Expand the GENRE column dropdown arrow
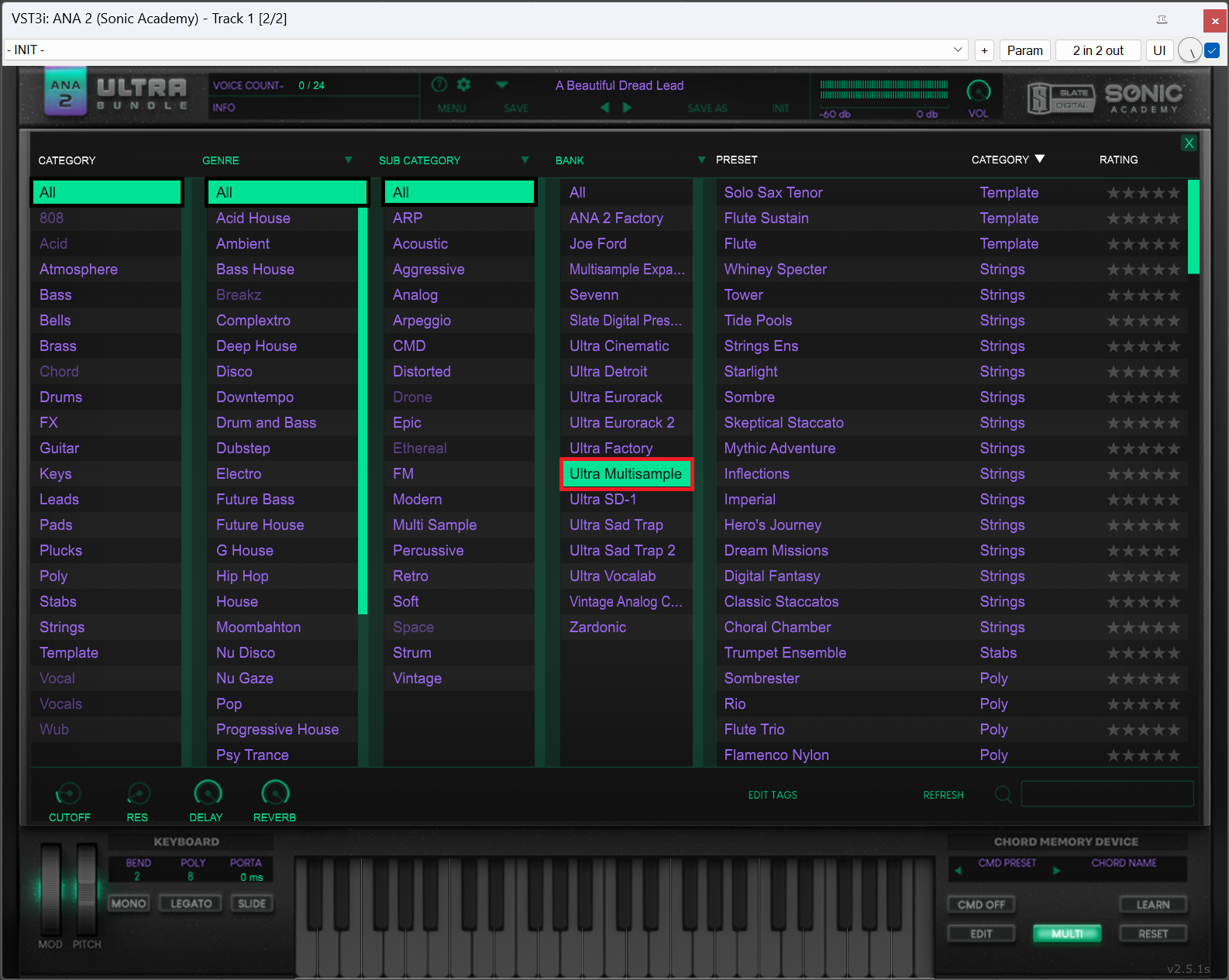This screenshot has height=980, width=1229. [349, 160]
